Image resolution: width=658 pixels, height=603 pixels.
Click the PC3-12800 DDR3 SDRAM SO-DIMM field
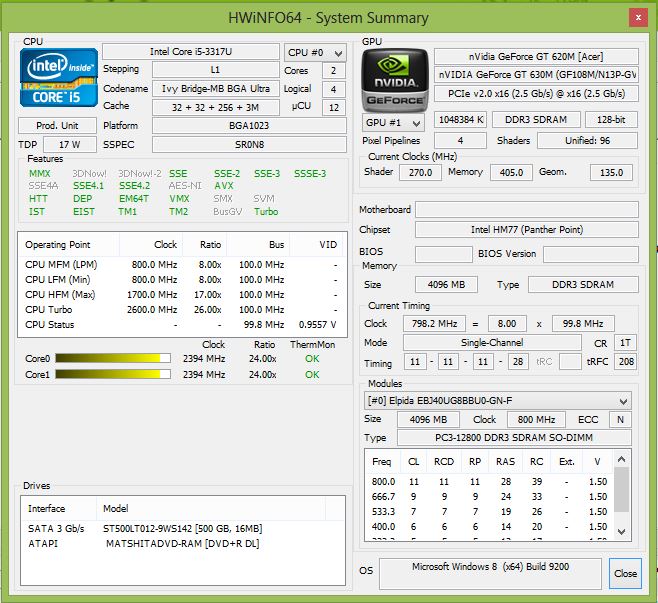pyautogui.click(x=514, y=438)
